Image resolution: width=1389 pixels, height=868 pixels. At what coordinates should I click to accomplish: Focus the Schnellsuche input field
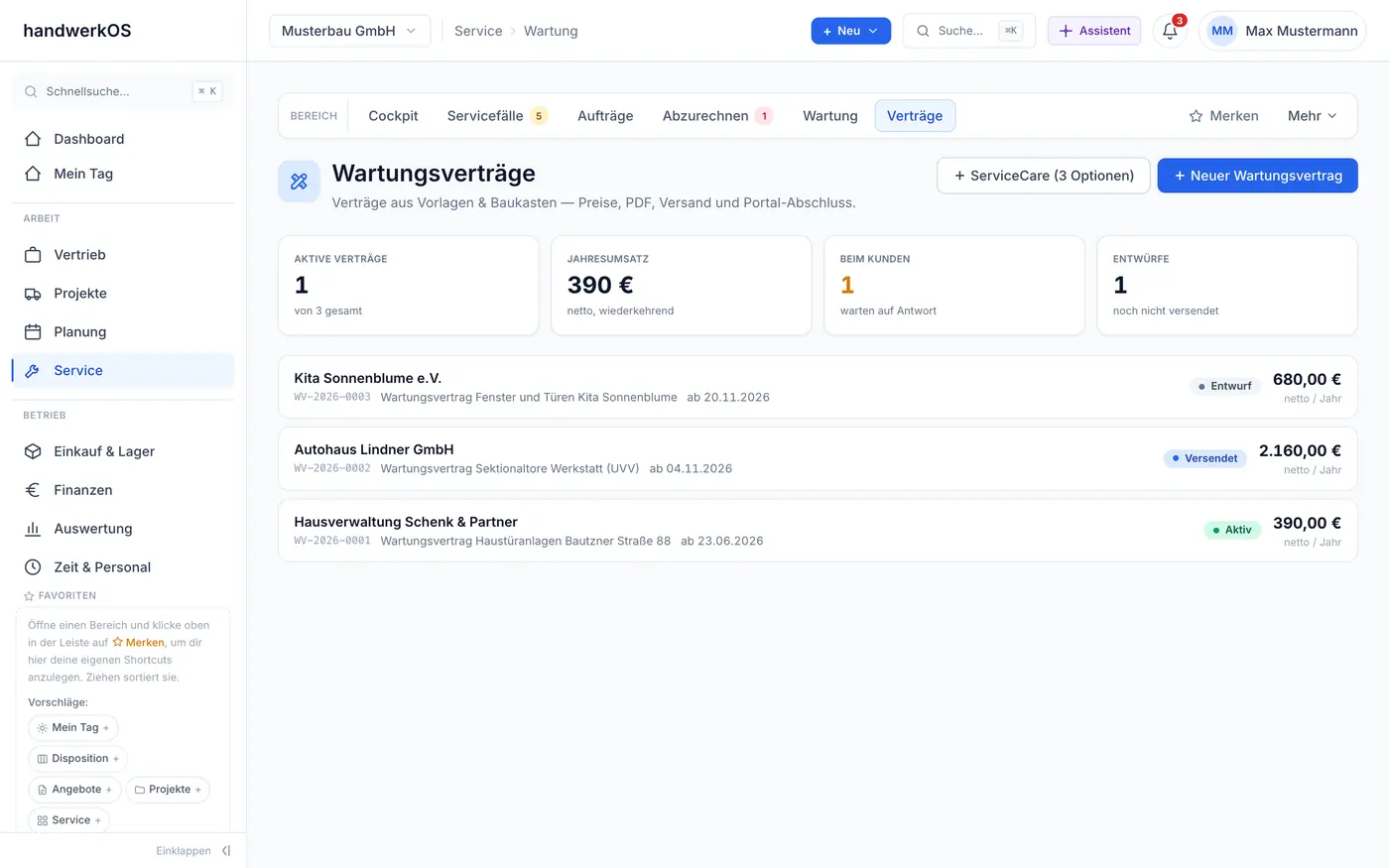click(x=123, y=91)
